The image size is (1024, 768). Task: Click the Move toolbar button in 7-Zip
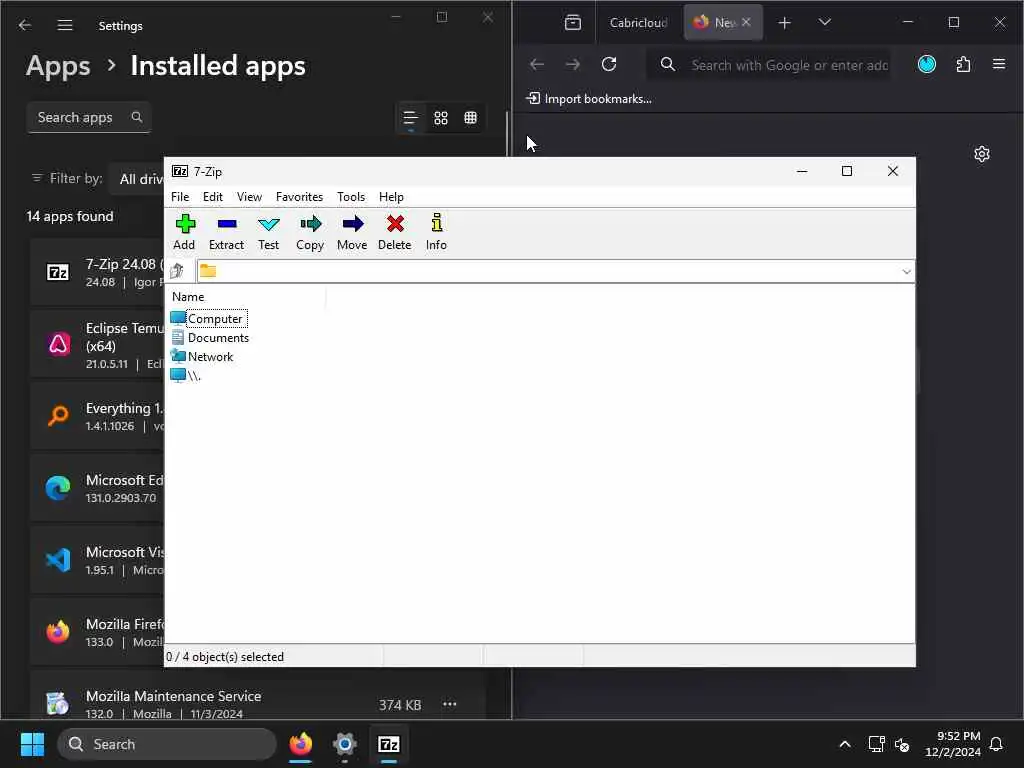click(352, 232)
